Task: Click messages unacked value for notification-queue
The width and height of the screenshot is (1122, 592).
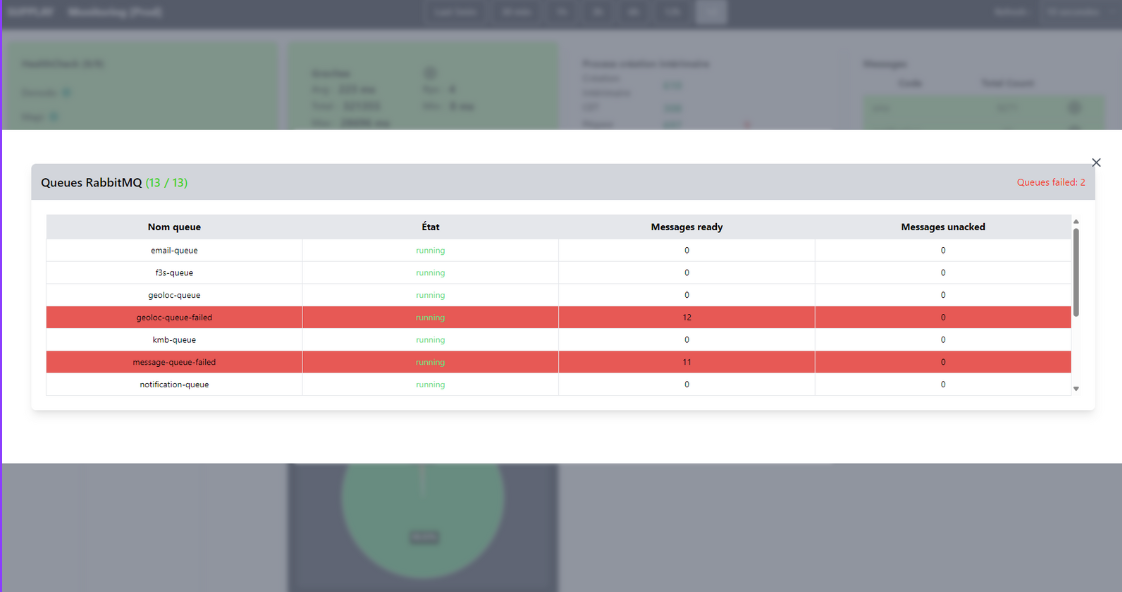Action: tap(942, 384)
